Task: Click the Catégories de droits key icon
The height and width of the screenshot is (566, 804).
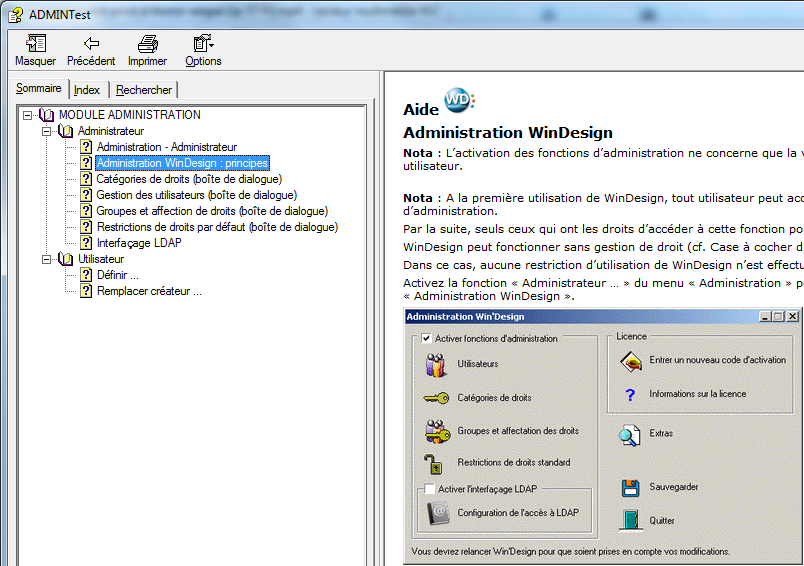Action: click(x=437, y=398)
